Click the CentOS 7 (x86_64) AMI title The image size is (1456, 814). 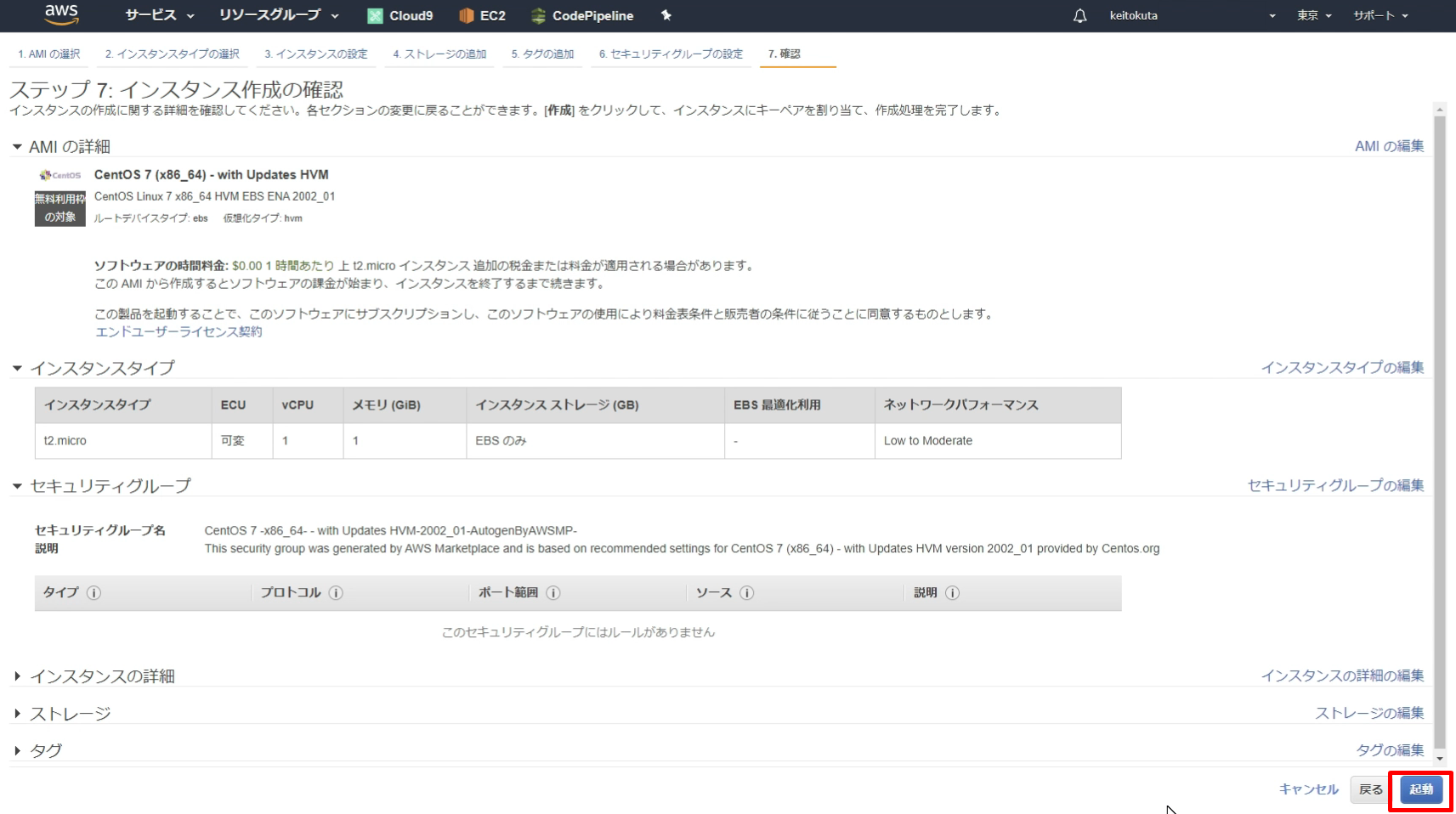coord(211,175)
